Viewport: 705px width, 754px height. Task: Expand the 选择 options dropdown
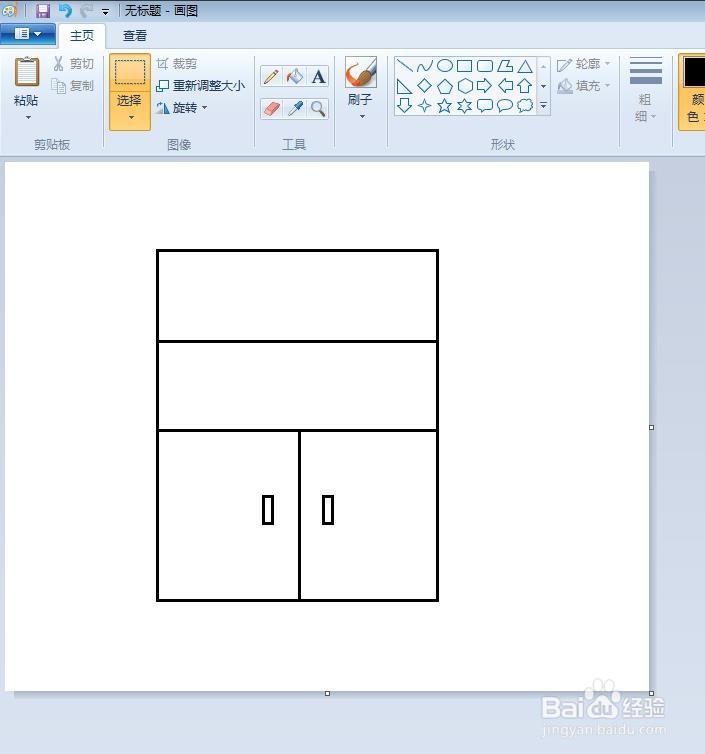[x=130, y=117]
